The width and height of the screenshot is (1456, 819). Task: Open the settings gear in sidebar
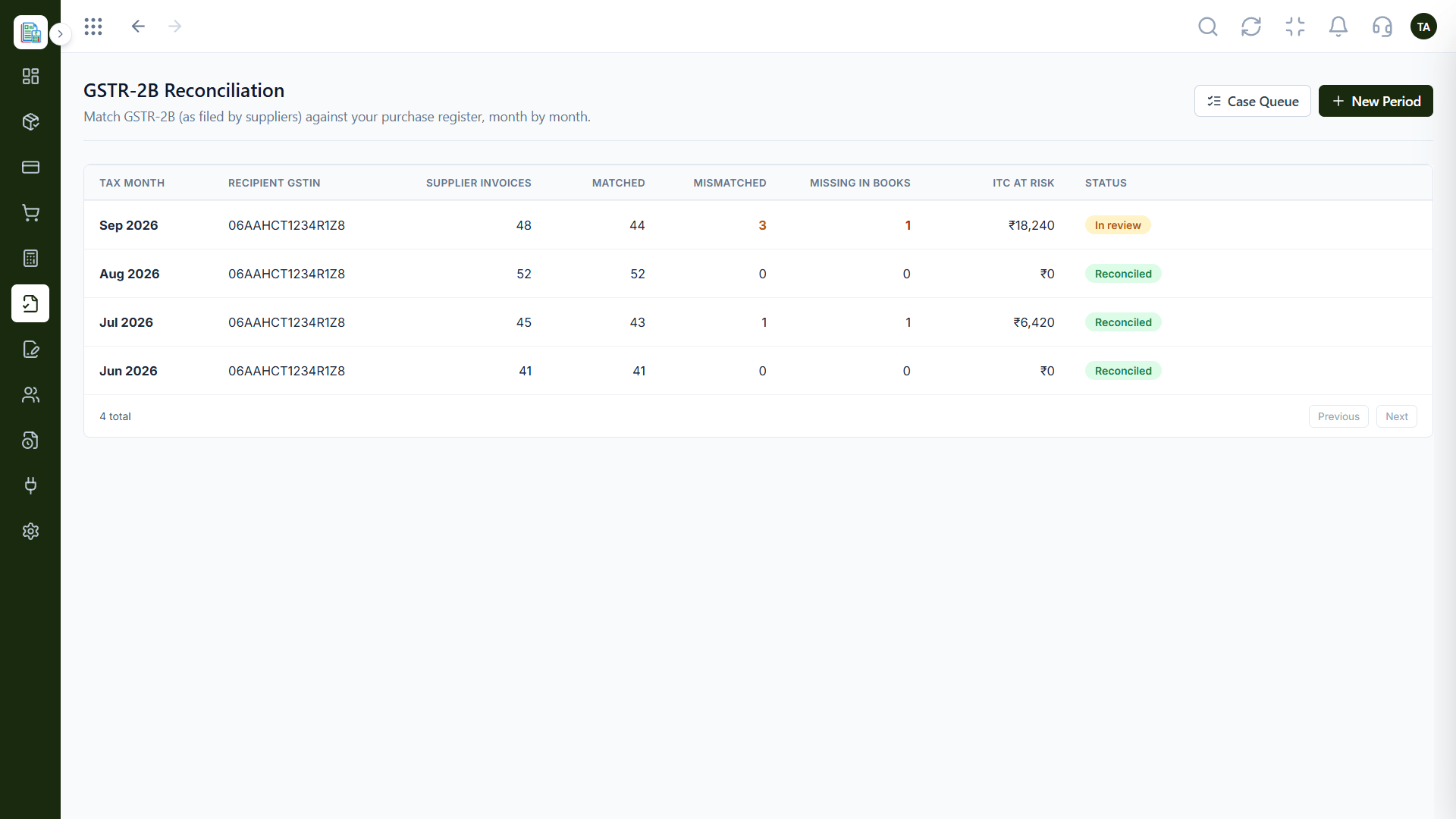click(x=30, y=532)
